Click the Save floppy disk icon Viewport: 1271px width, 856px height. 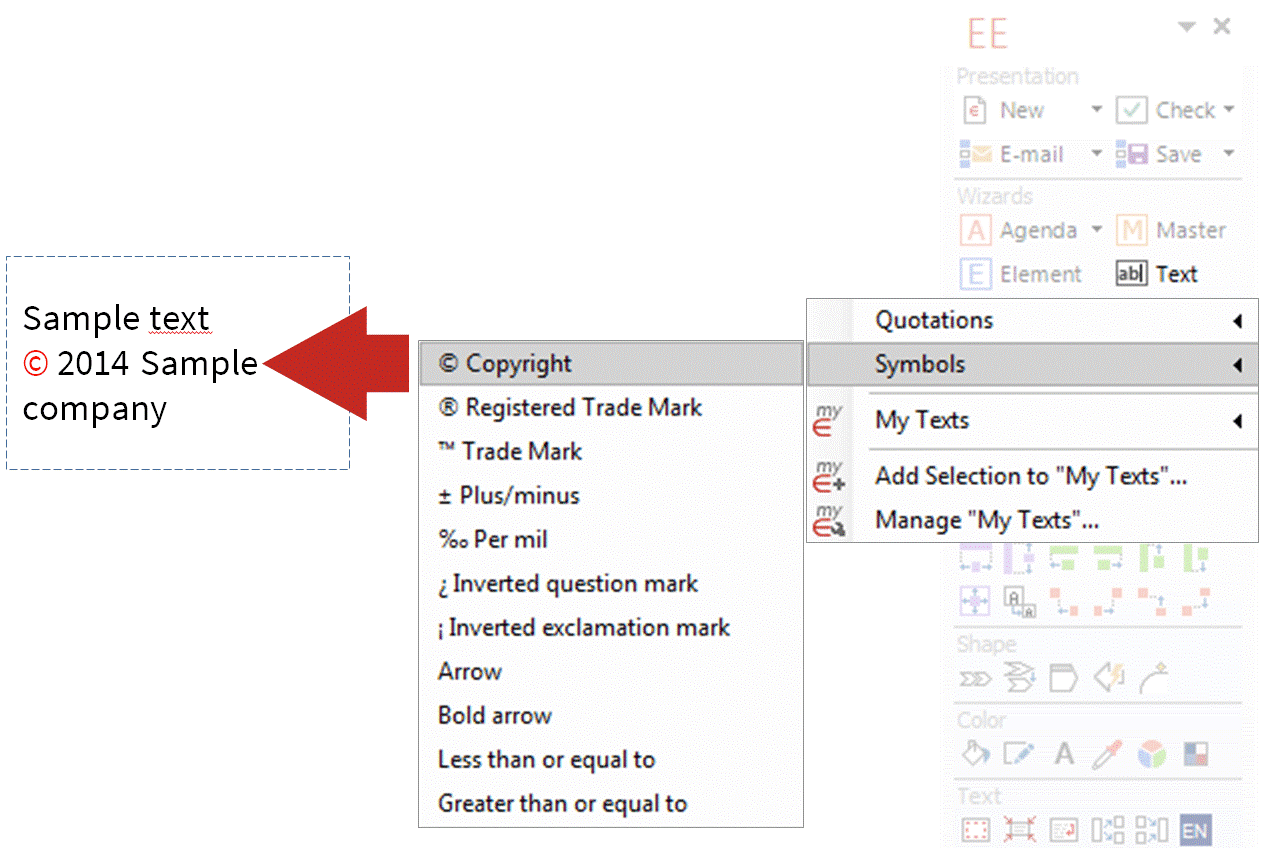(1131, 154)
